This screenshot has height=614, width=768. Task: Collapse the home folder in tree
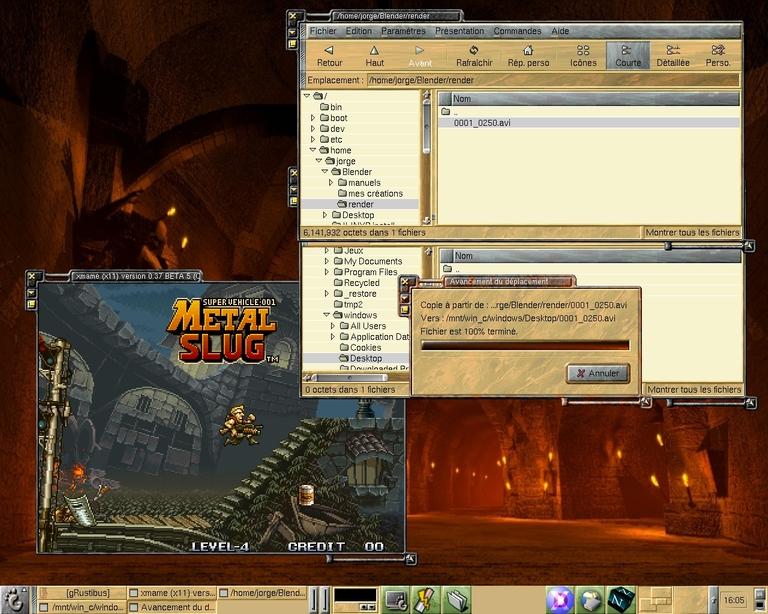(x=313, y=150)
